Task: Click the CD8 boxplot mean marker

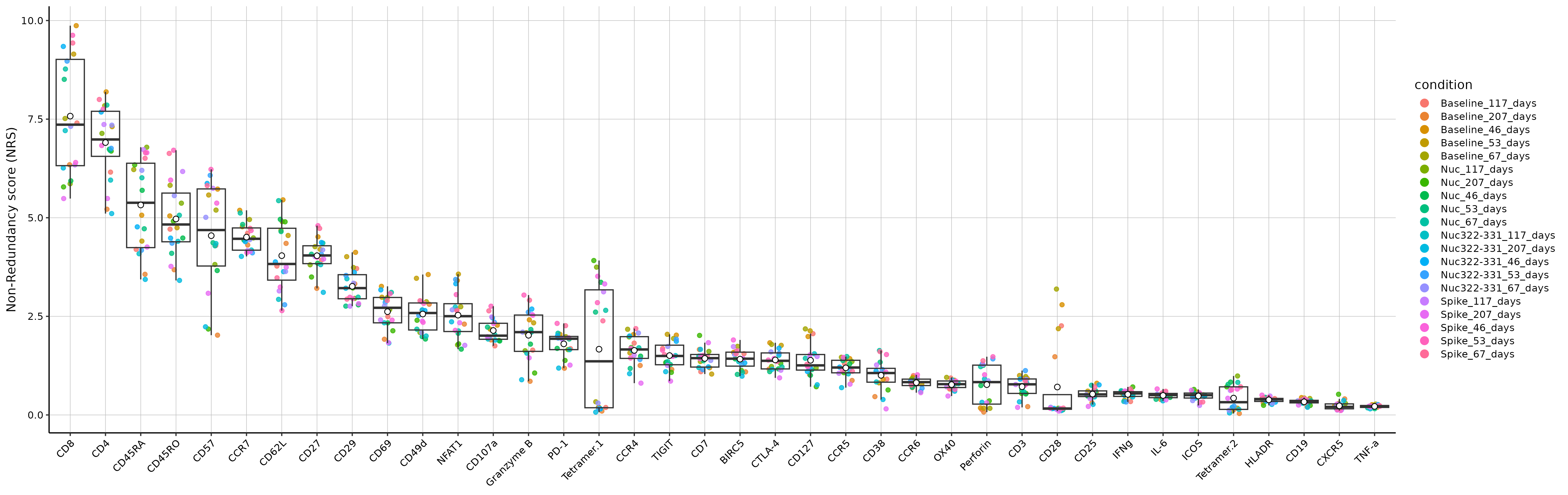Action: pyautogui.click(x=70, y=116)
